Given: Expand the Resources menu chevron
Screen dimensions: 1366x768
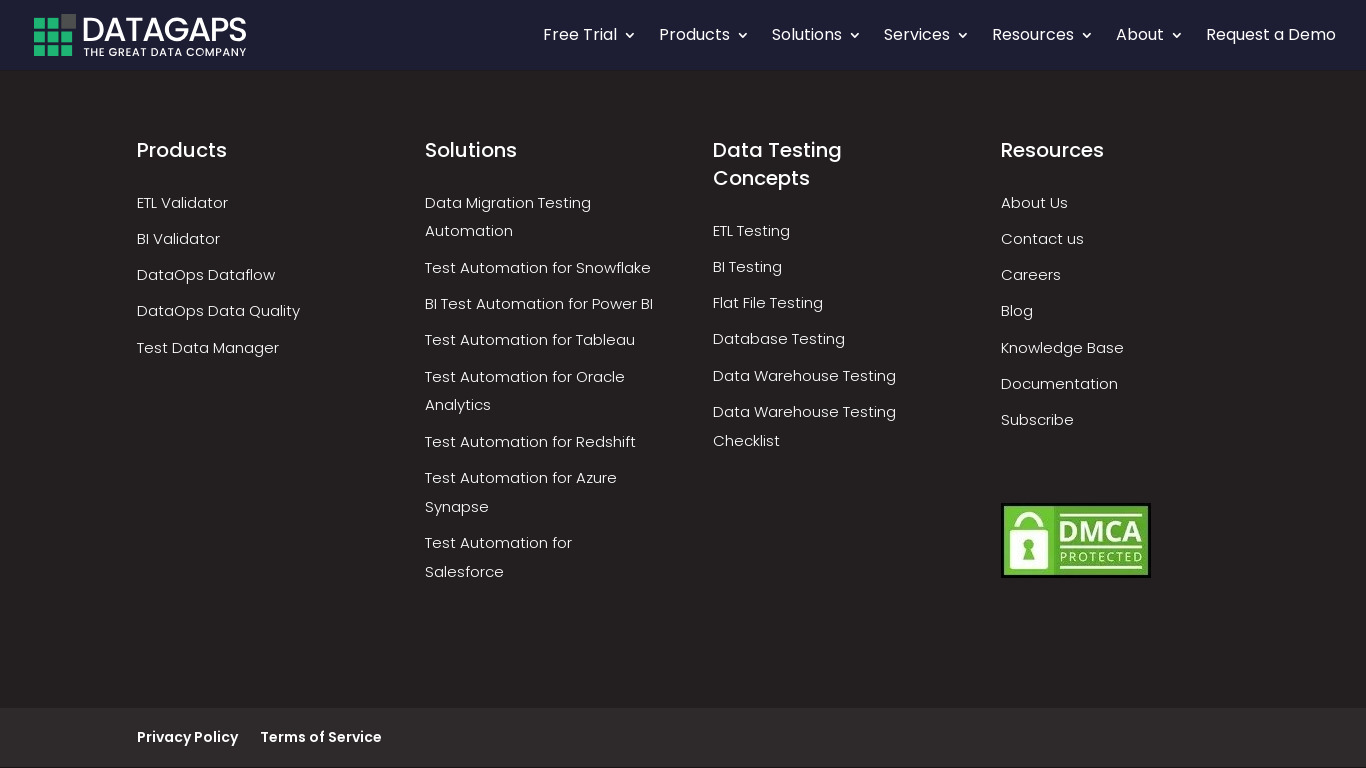Looking at the screenshot, I should pyautogui.click(x=1087, y=36).
